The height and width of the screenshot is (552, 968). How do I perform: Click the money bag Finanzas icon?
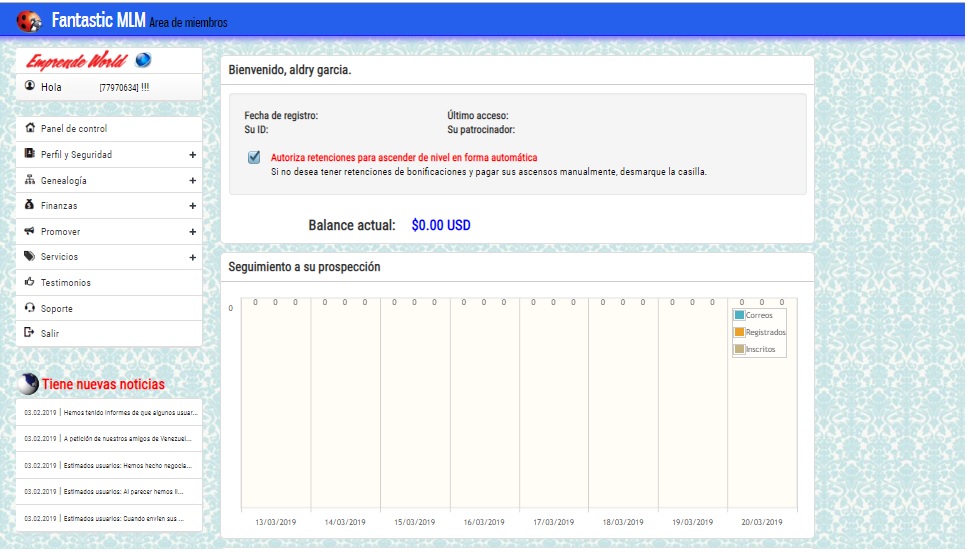pos(30,206)
